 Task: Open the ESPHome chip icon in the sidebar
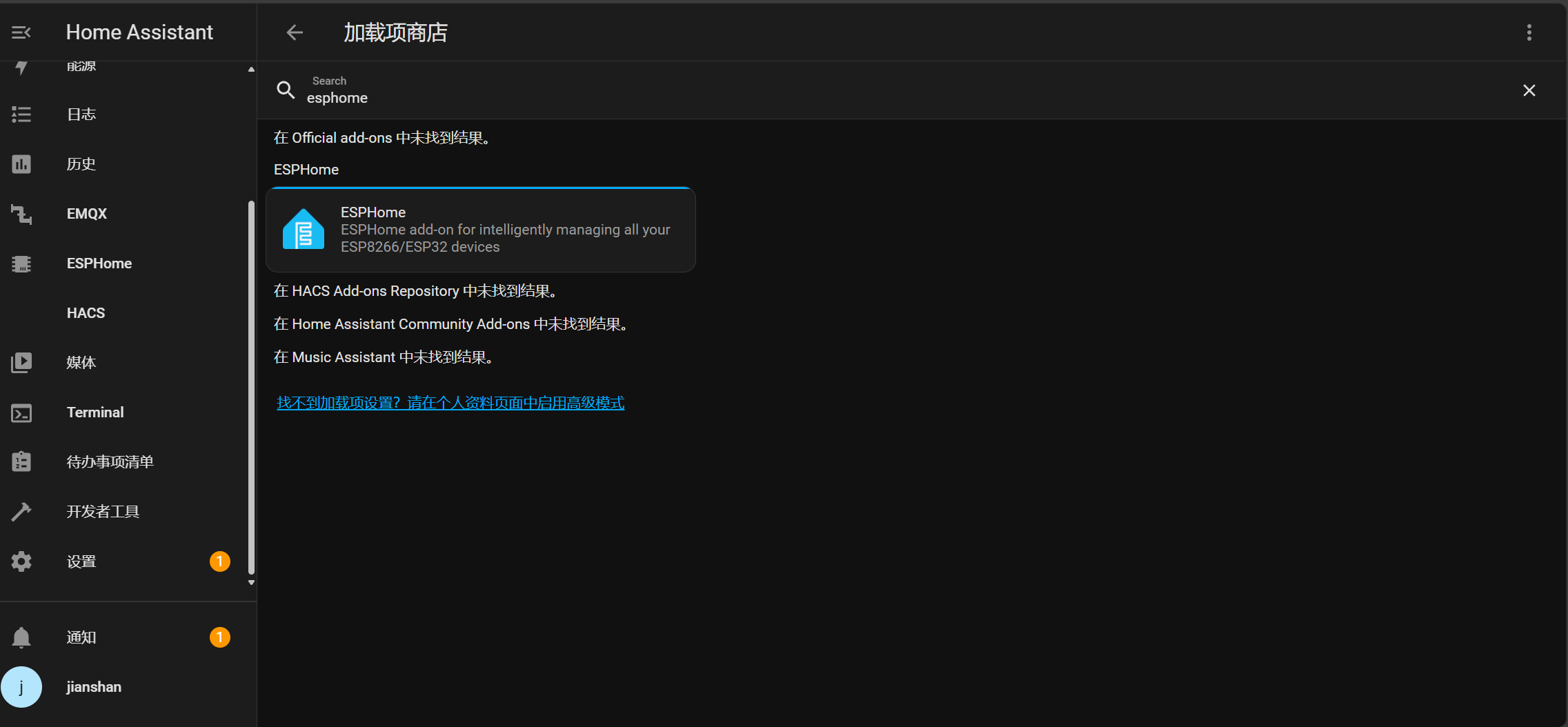[21, 263]
